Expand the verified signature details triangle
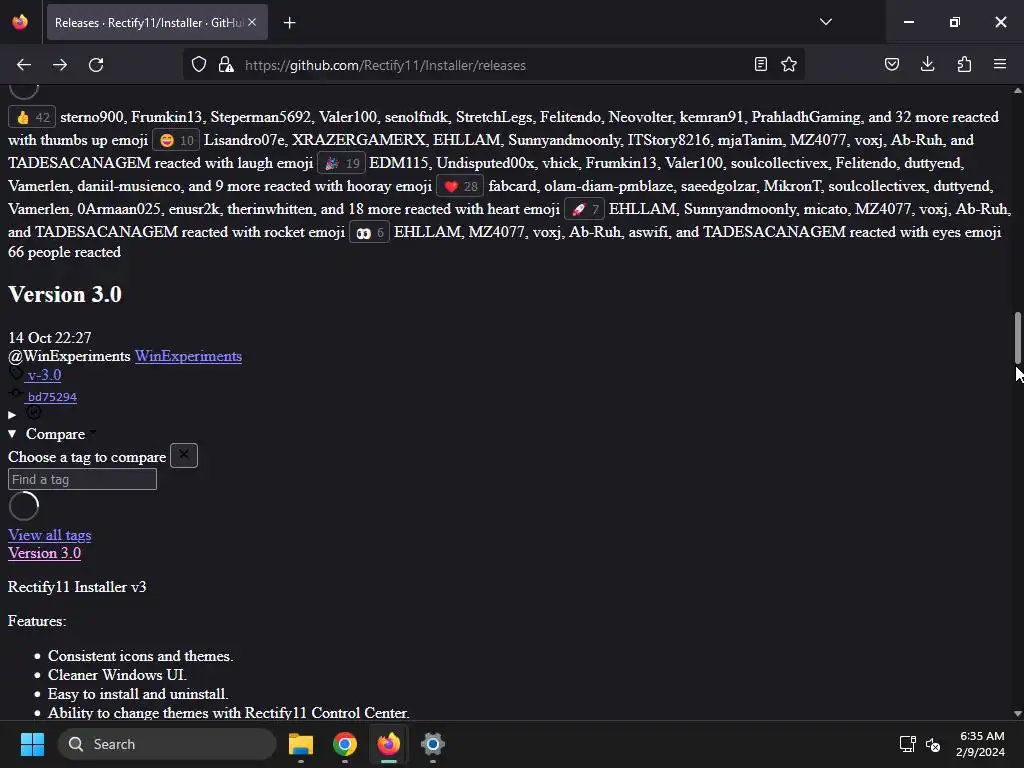 (12, 415)
